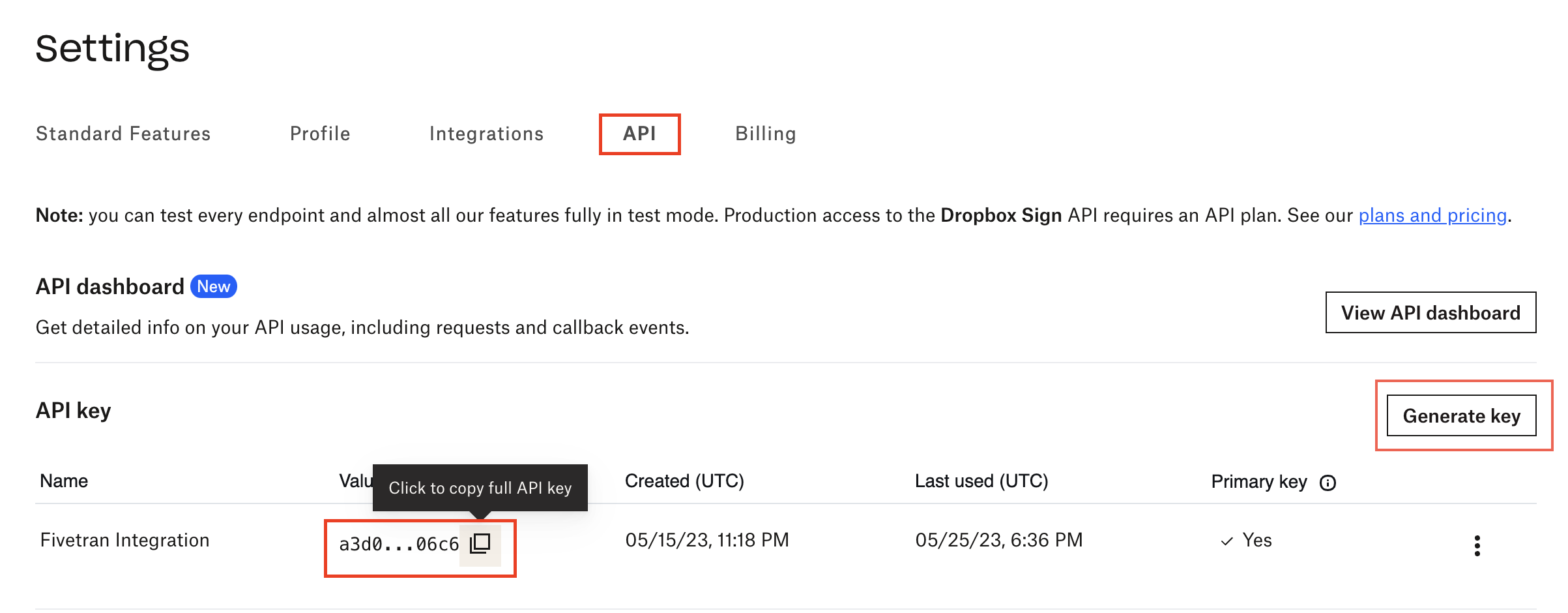
Task: Click the API key section heading
Action: (73, 411)
